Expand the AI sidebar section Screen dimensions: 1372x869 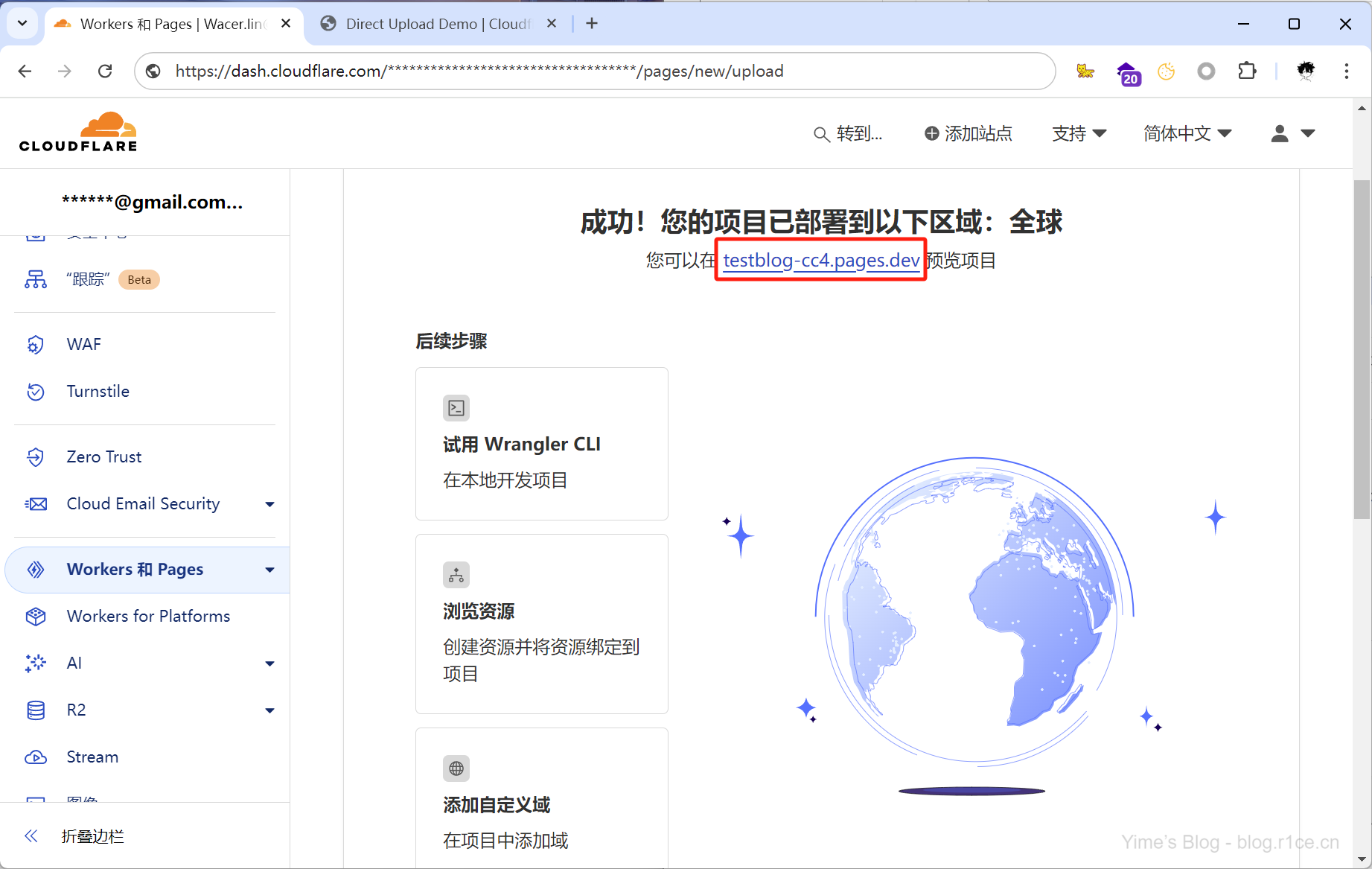(x=269, y=663)
